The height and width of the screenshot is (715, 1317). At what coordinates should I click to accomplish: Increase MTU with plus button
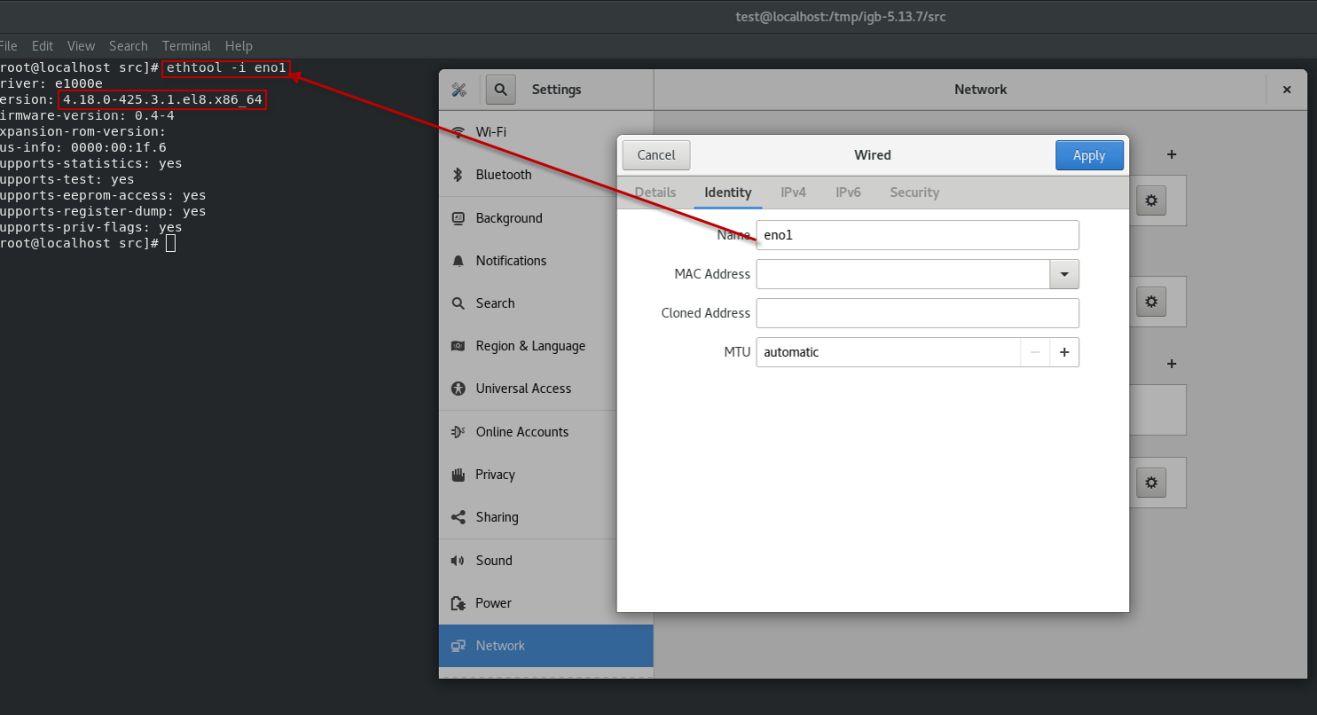[1064, 352]
